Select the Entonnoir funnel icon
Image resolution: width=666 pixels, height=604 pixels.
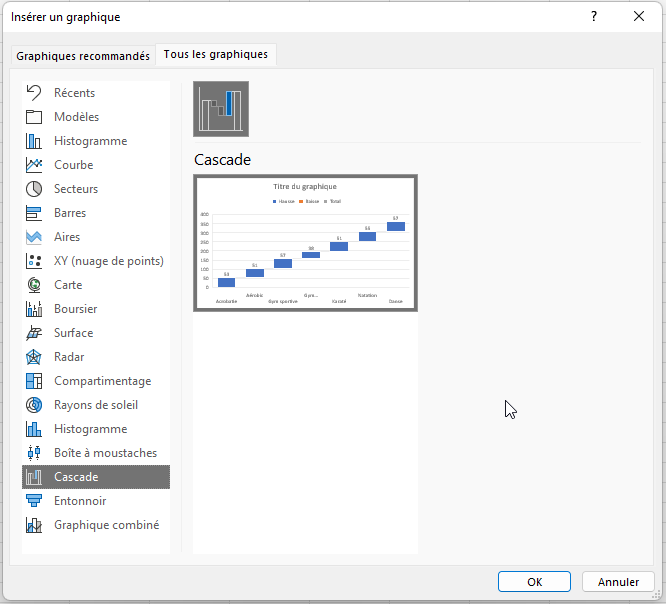pyautogui.click(x=34, y=501)
